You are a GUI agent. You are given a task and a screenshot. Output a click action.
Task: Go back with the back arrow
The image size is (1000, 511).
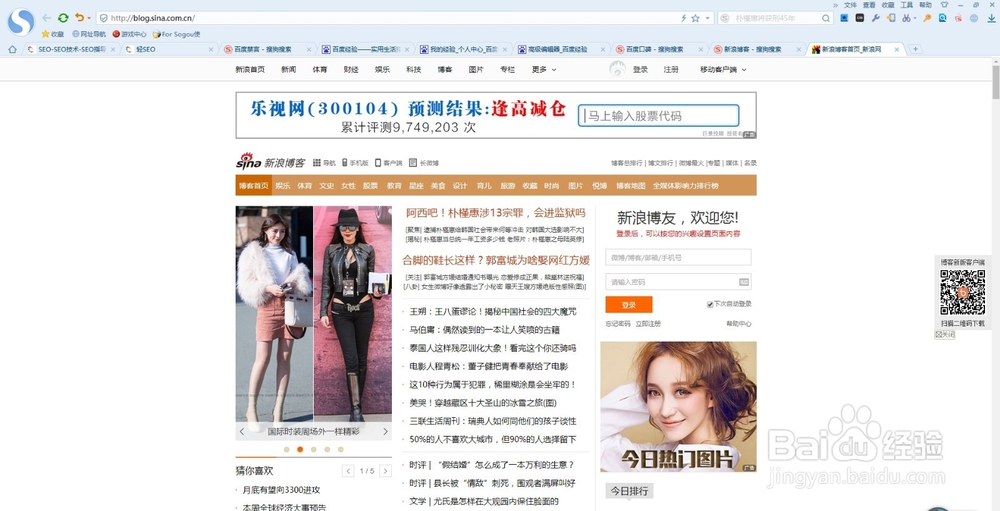tap(47, 18)
